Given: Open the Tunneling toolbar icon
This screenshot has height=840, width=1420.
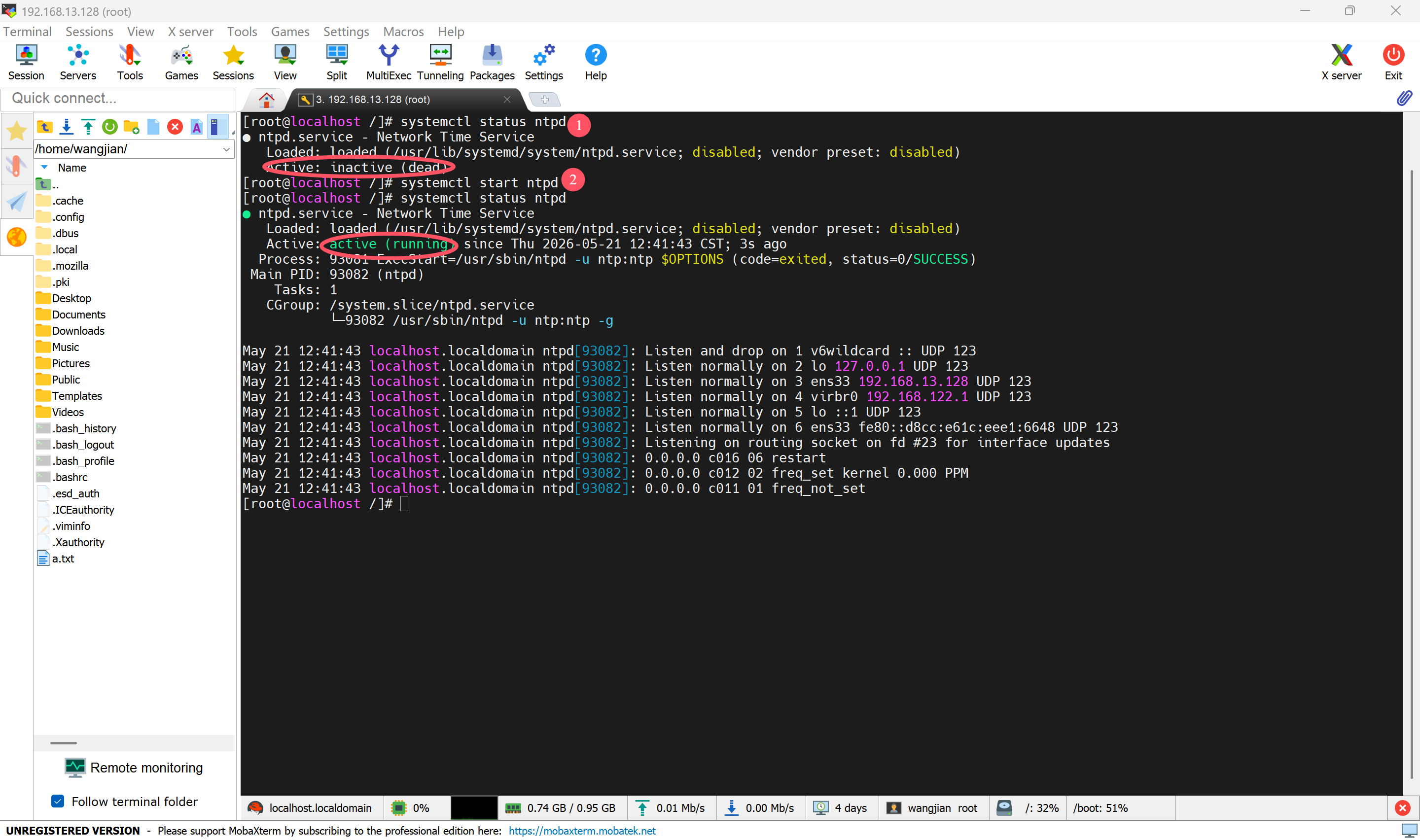Looking at the screenshot, I should [440, 62].
